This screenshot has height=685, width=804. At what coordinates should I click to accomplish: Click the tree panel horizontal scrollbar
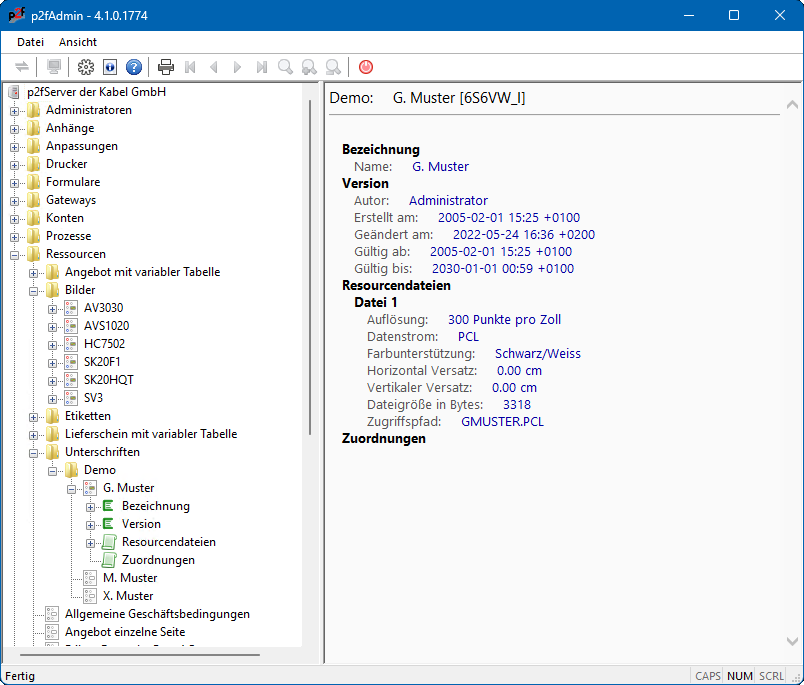140,655
